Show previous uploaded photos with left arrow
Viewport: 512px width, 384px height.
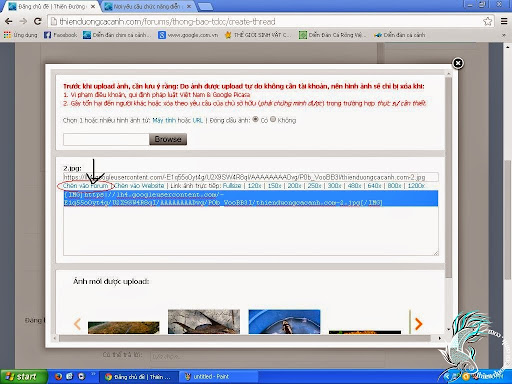(77, 323)
